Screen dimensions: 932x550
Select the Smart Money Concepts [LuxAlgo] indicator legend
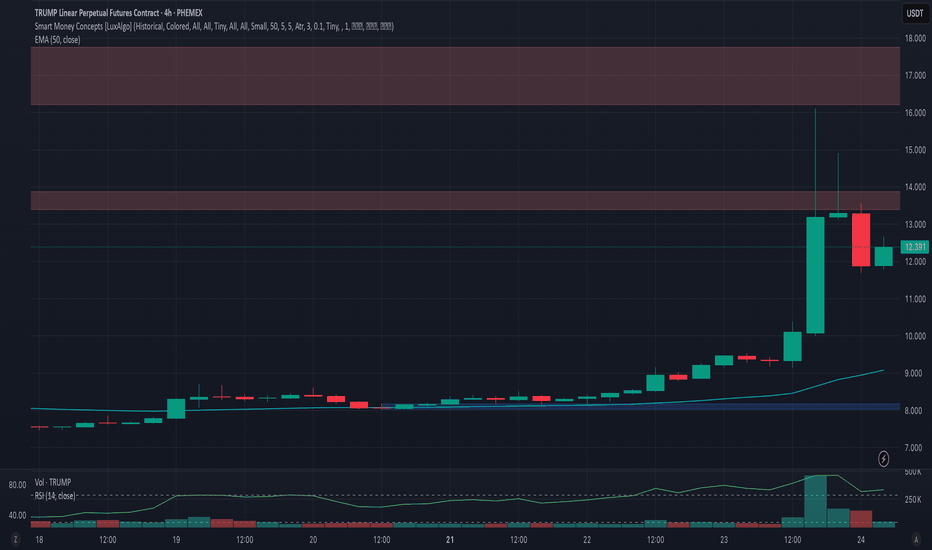pos(214,26)
